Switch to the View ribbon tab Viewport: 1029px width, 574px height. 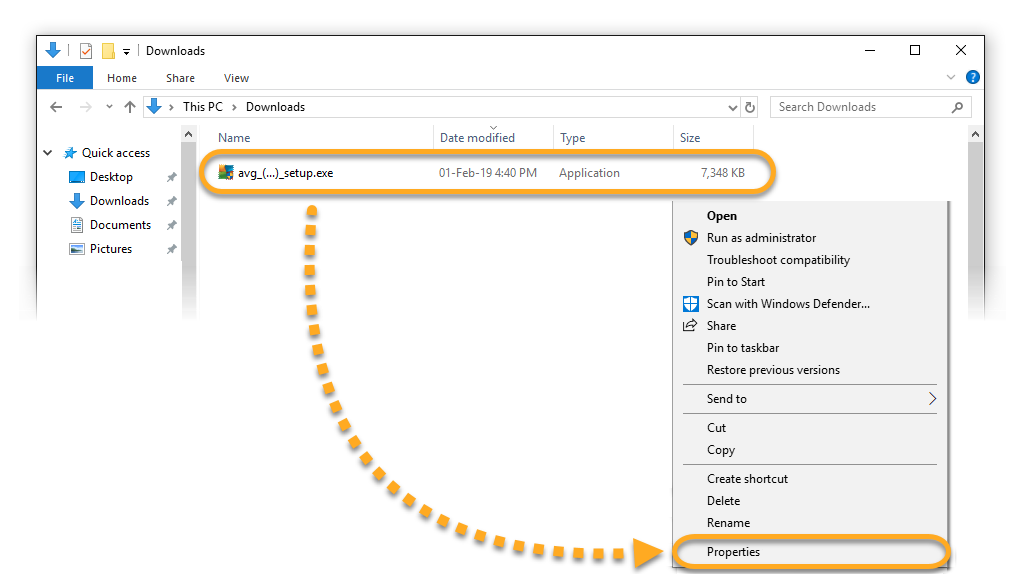point(236,78)
